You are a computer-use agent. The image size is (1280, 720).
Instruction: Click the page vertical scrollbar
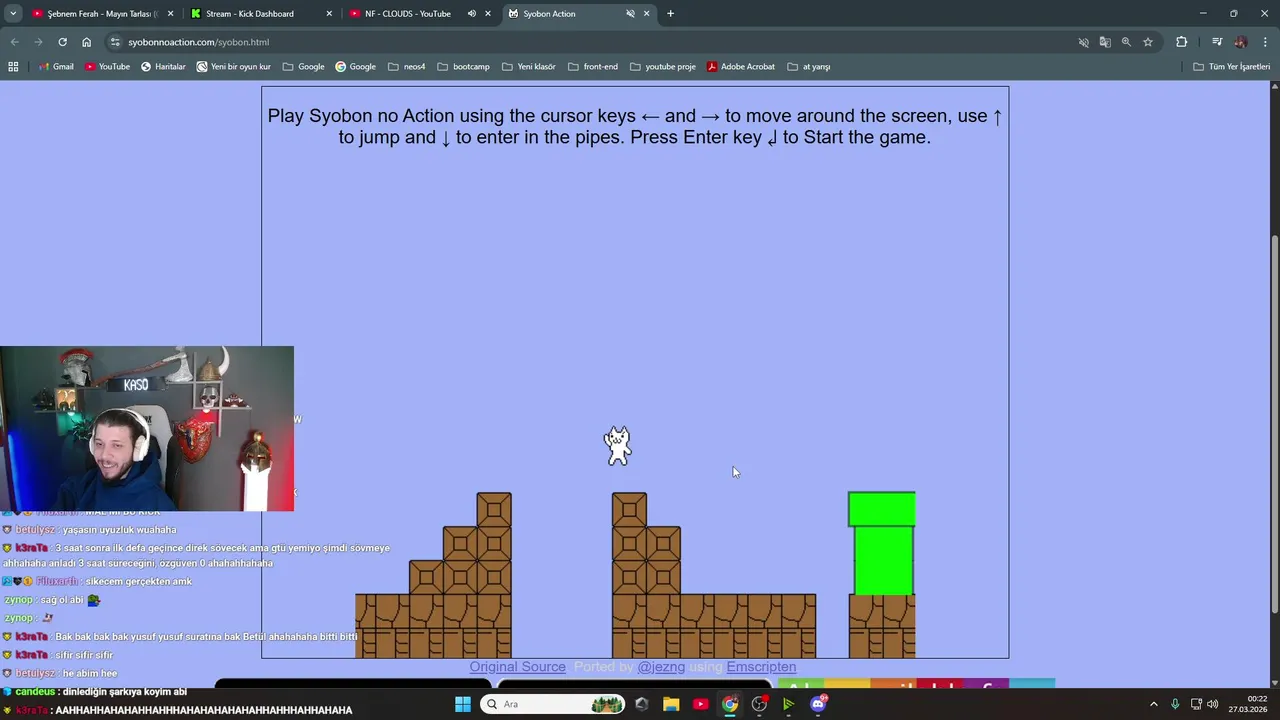(1274, 425)
